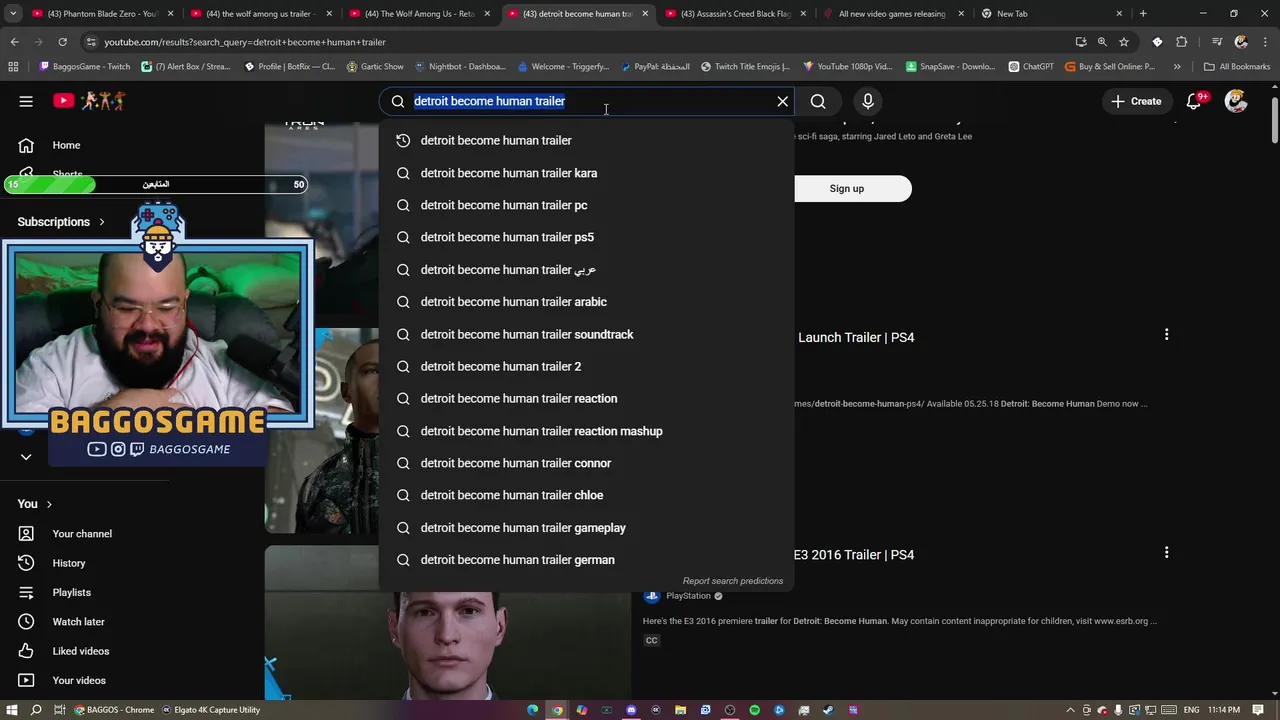Expand the Subscriptions section
This screenshot has width=1280, height=720.
pos(61,222)
